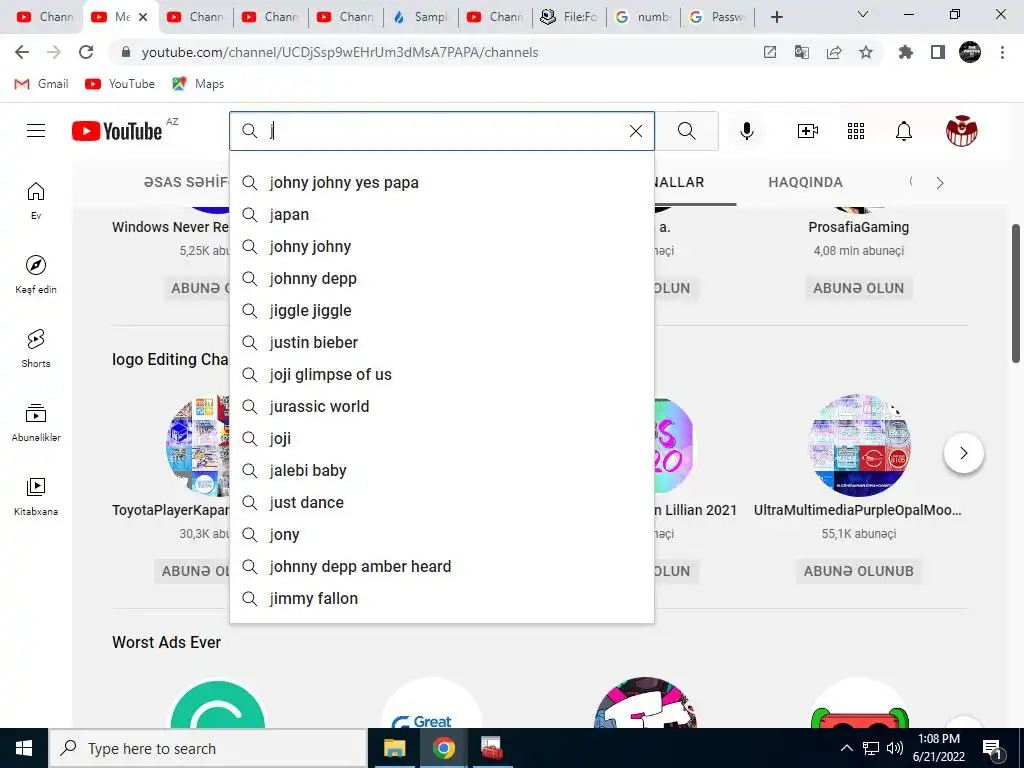Start voice search with the microphone icon
This screenshot has height=768, width=1024.
pos(746,131)
